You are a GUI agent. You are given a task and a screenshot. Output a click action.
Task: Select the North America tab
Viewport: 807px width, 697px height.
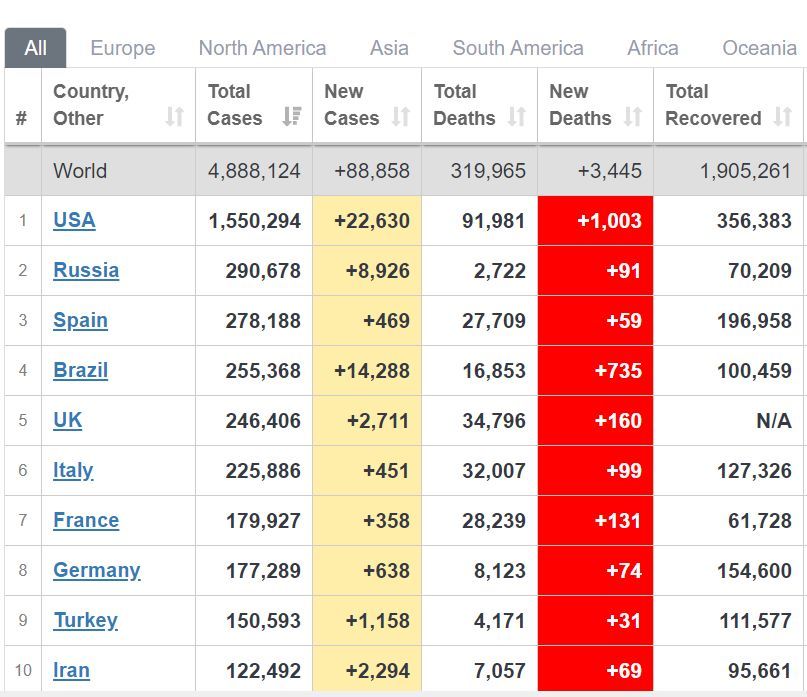click(262, 48)
